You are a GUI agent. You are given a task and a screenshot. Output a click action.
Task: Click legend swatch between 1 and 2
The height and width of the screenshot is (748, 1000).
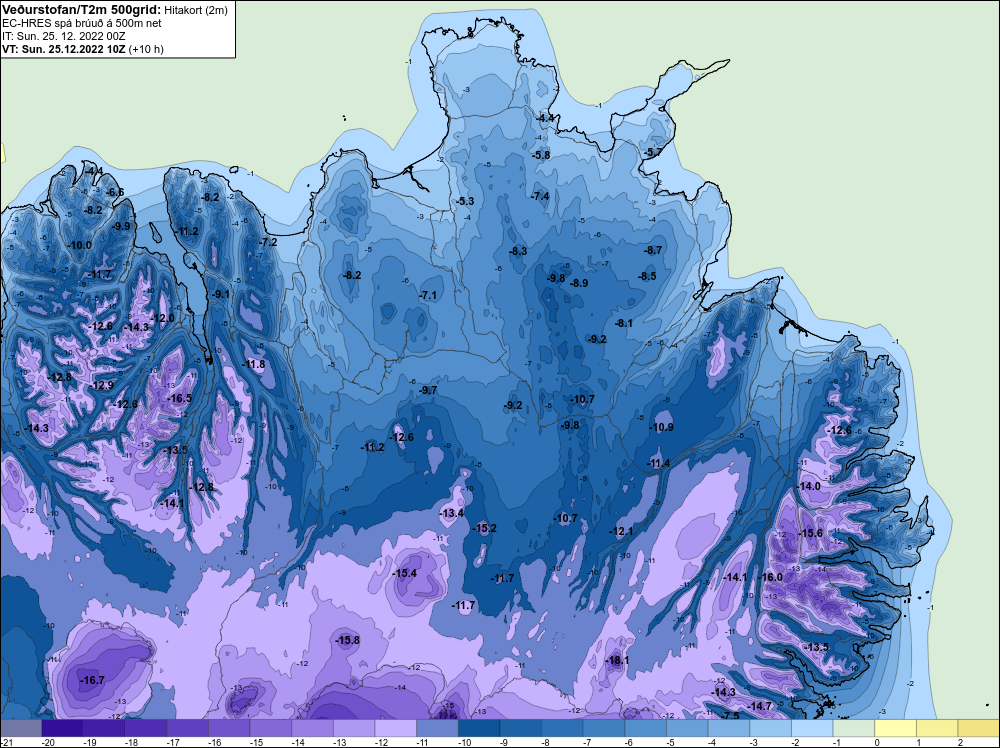(938, 728)
